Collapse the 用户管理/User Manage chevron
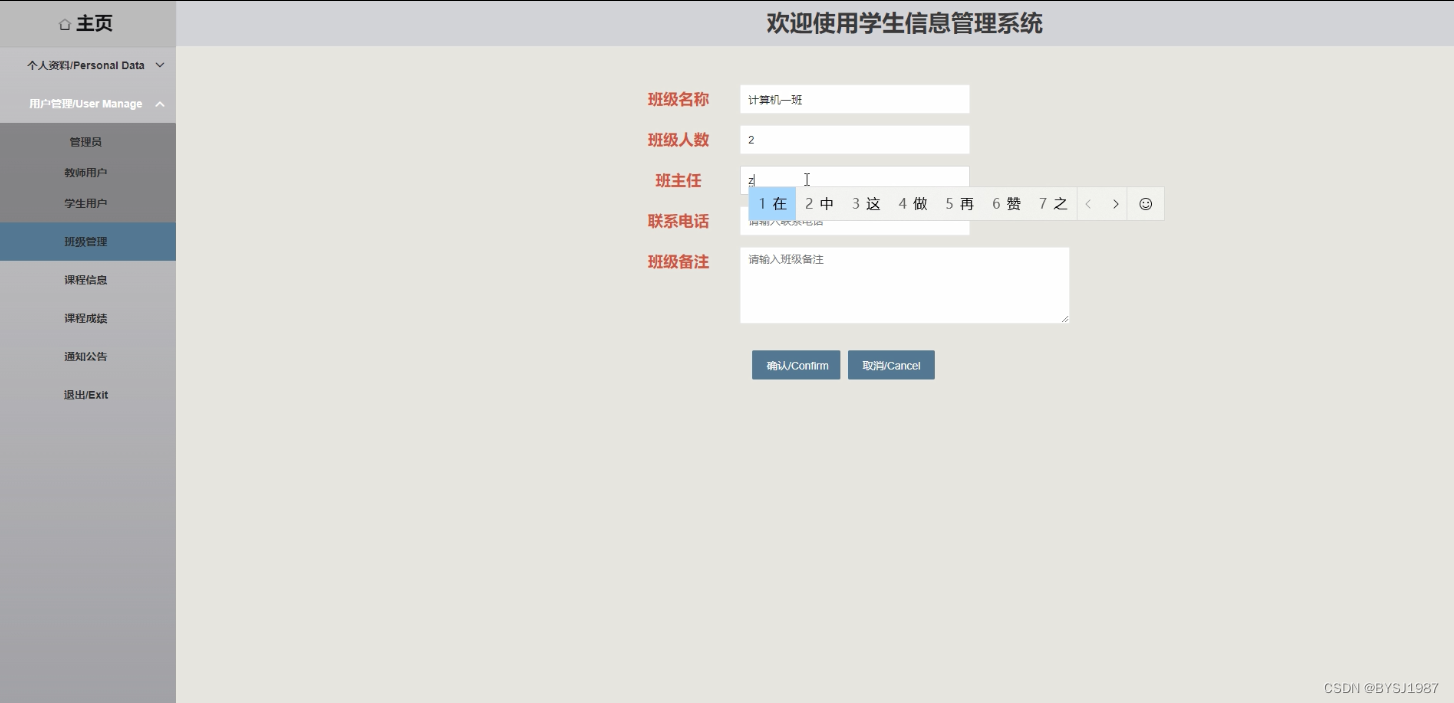This screenshot has height=703, width=1454. point(160,104)
